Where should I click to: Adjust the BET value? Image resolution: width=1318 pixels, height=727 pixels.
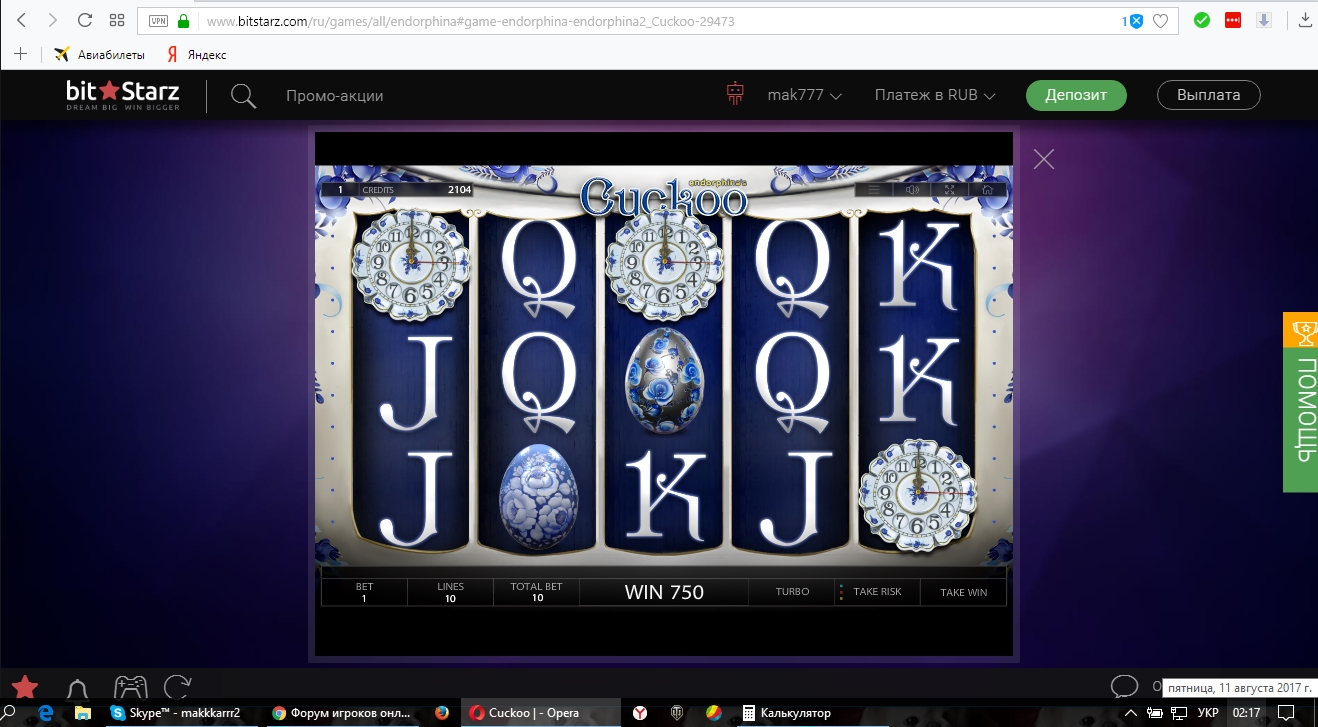pos(364,592)
